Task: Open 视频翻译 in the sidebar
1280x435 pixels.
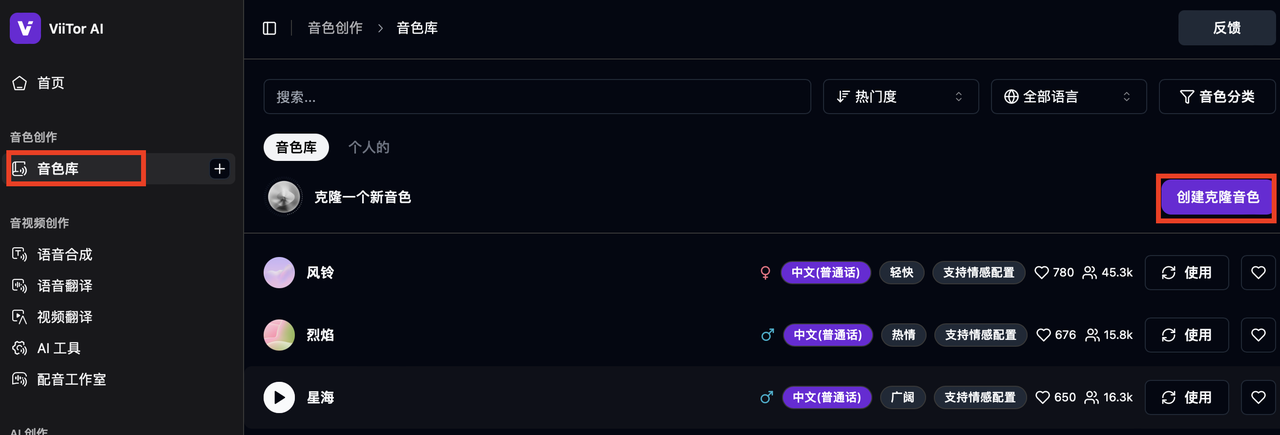Action: (64, 317)
